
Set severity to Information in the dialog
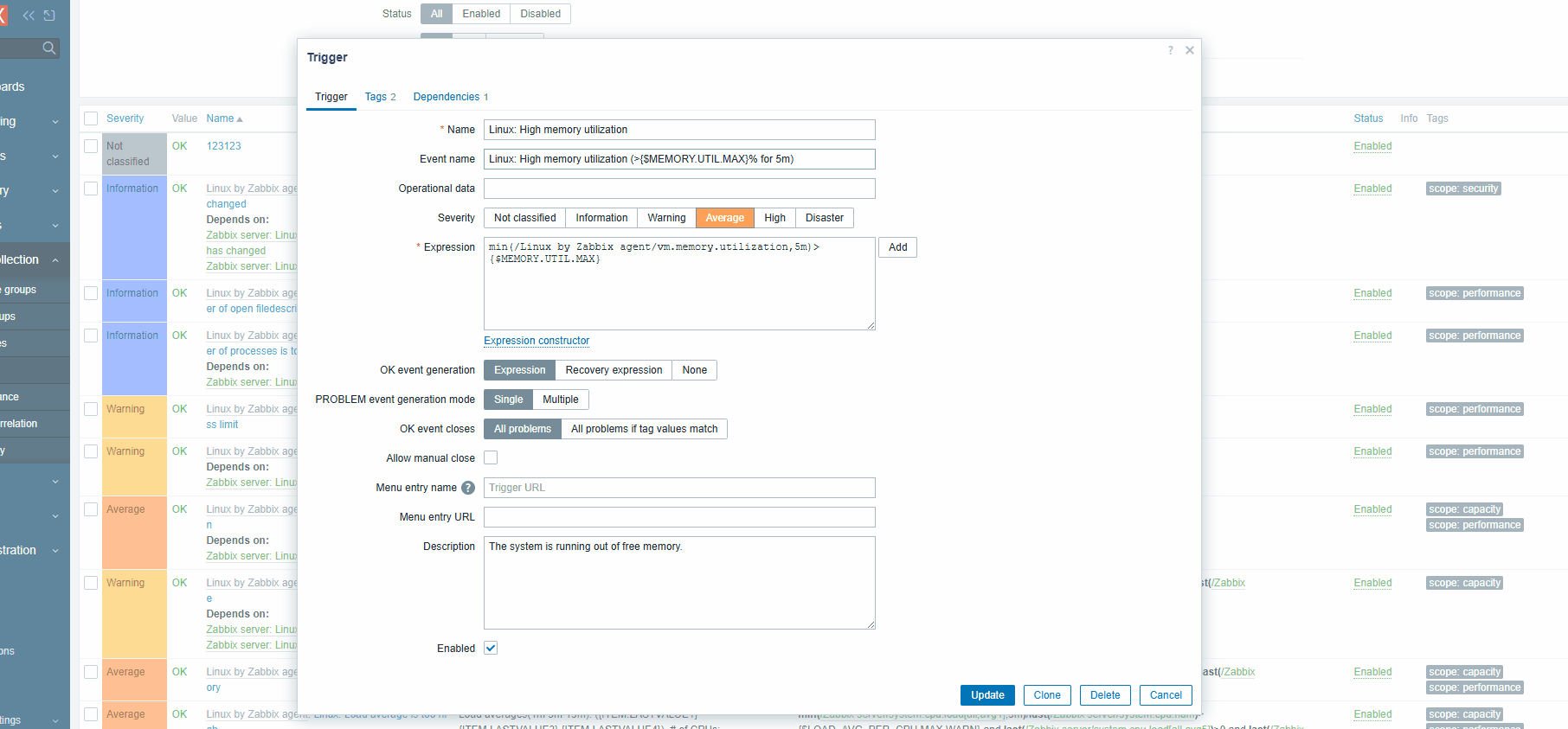coord(602,218)
